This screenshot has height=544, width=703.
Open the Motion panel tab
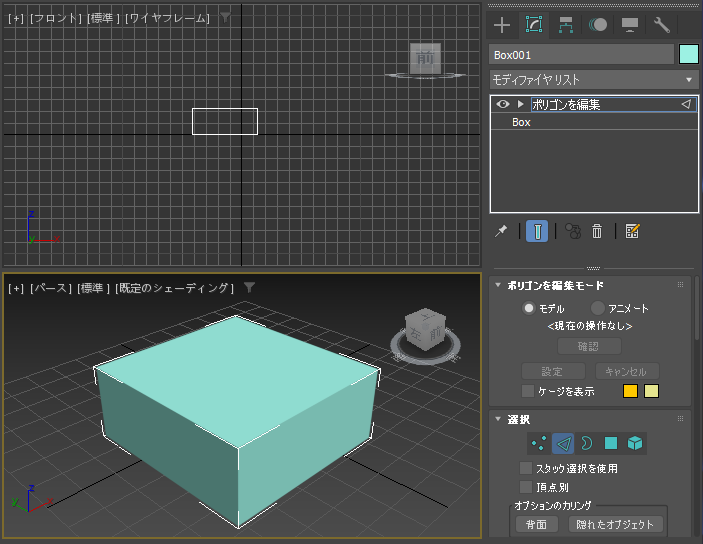tap(598, 25)
